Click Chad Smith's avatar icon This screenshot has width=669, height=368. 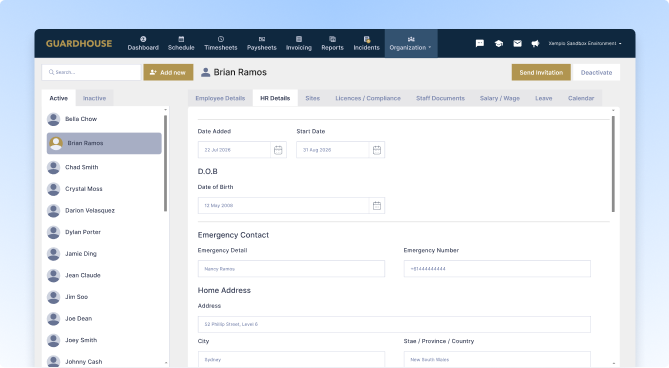(x=53, y=167)
